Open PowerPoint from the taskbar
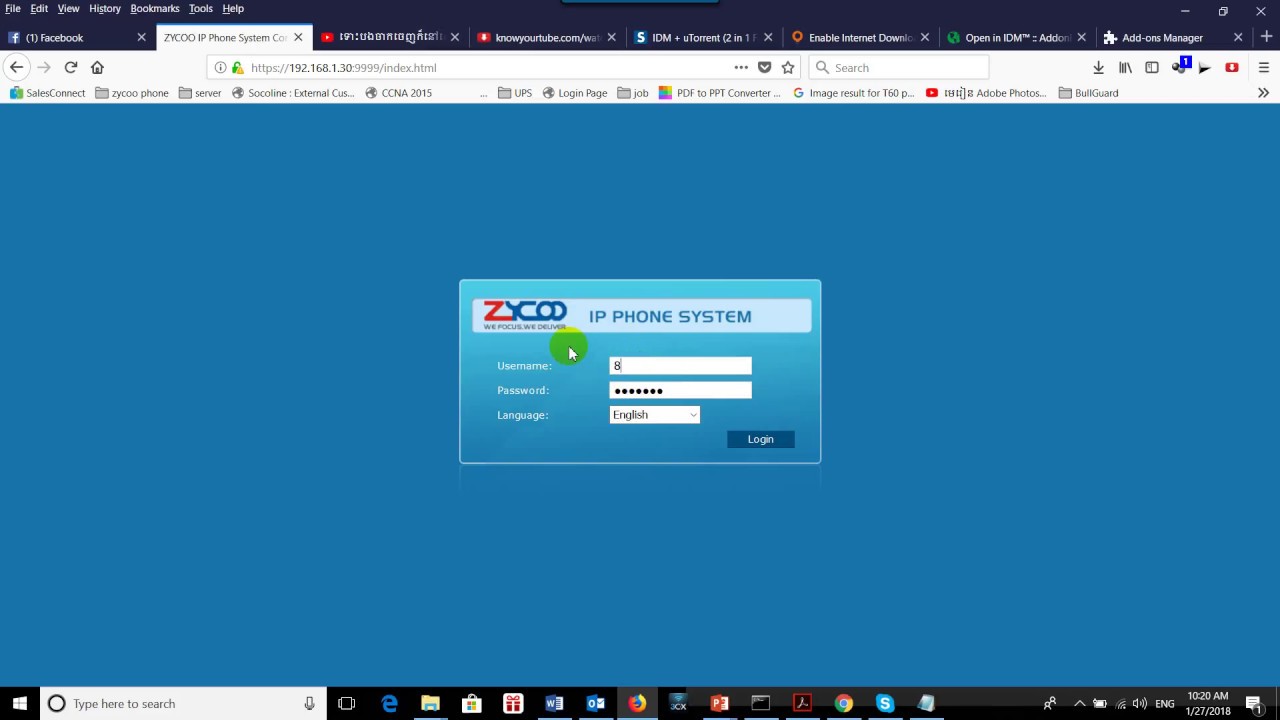Image resolution: width=1280 pixels, height=720 pixels. coord(719,703)
